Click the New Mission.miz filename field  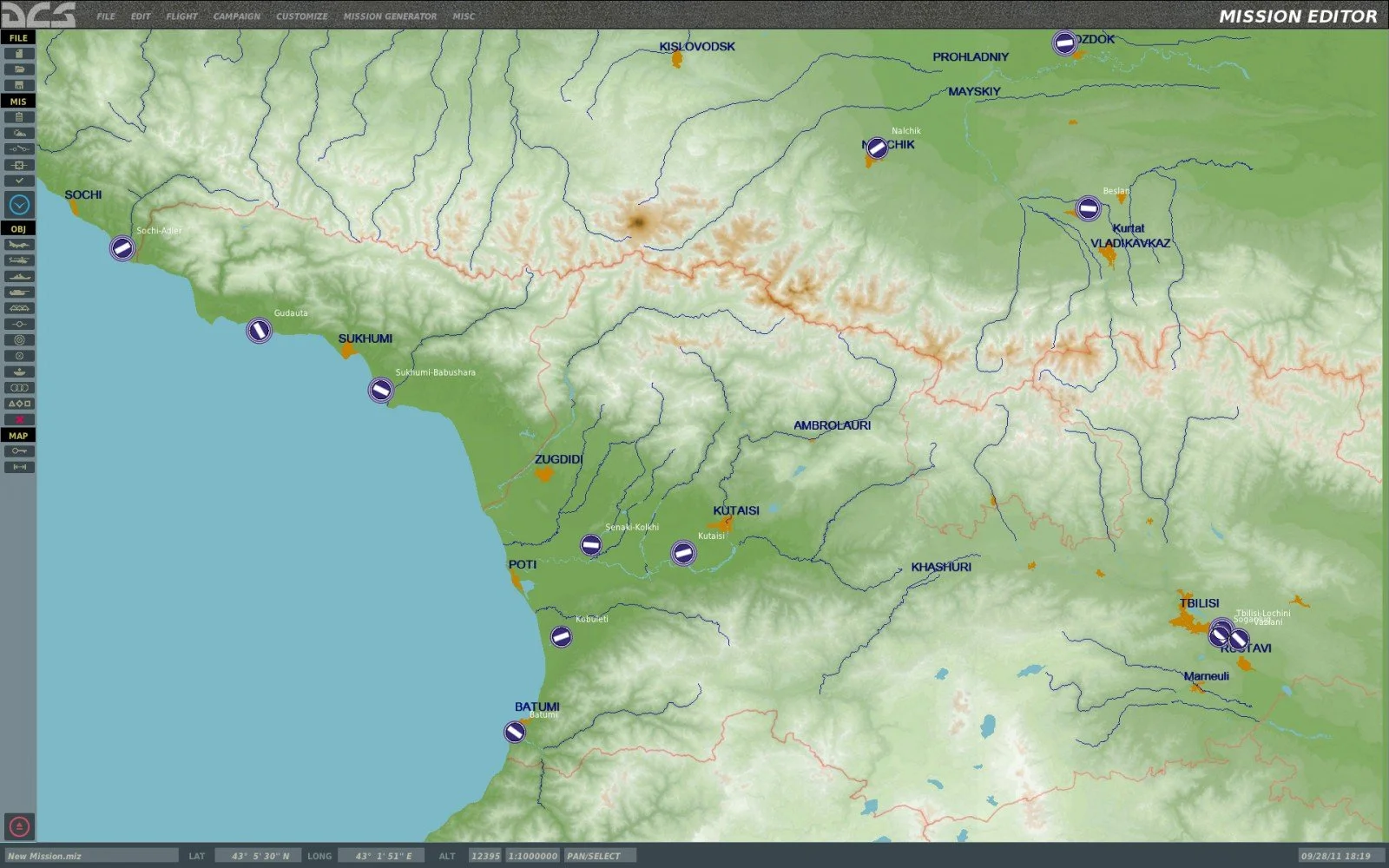pos(91,856)
